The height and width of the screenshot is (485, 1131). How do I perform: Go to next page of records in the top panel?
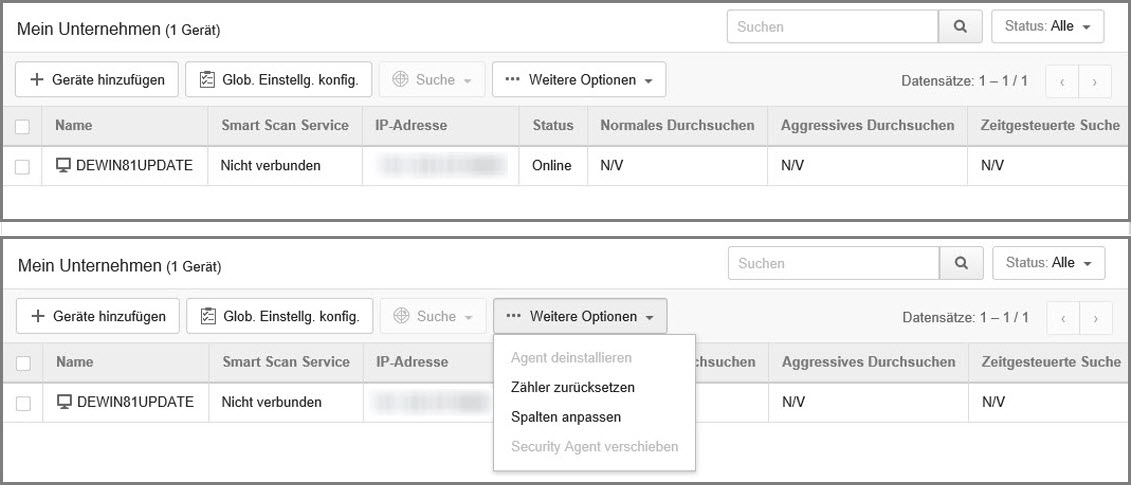coord(1096,81)
